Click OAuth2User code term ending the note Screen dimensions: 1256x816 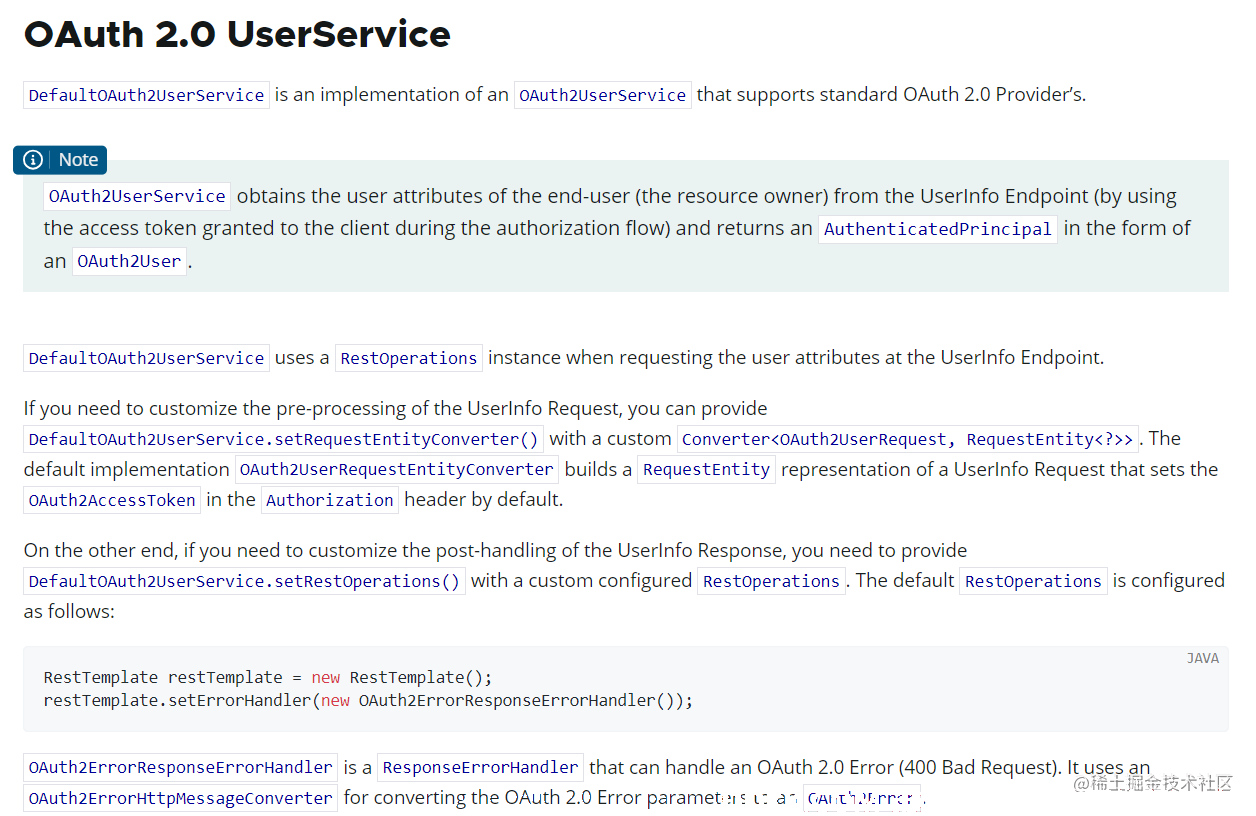pyautogui.click(x=129, y=262)
